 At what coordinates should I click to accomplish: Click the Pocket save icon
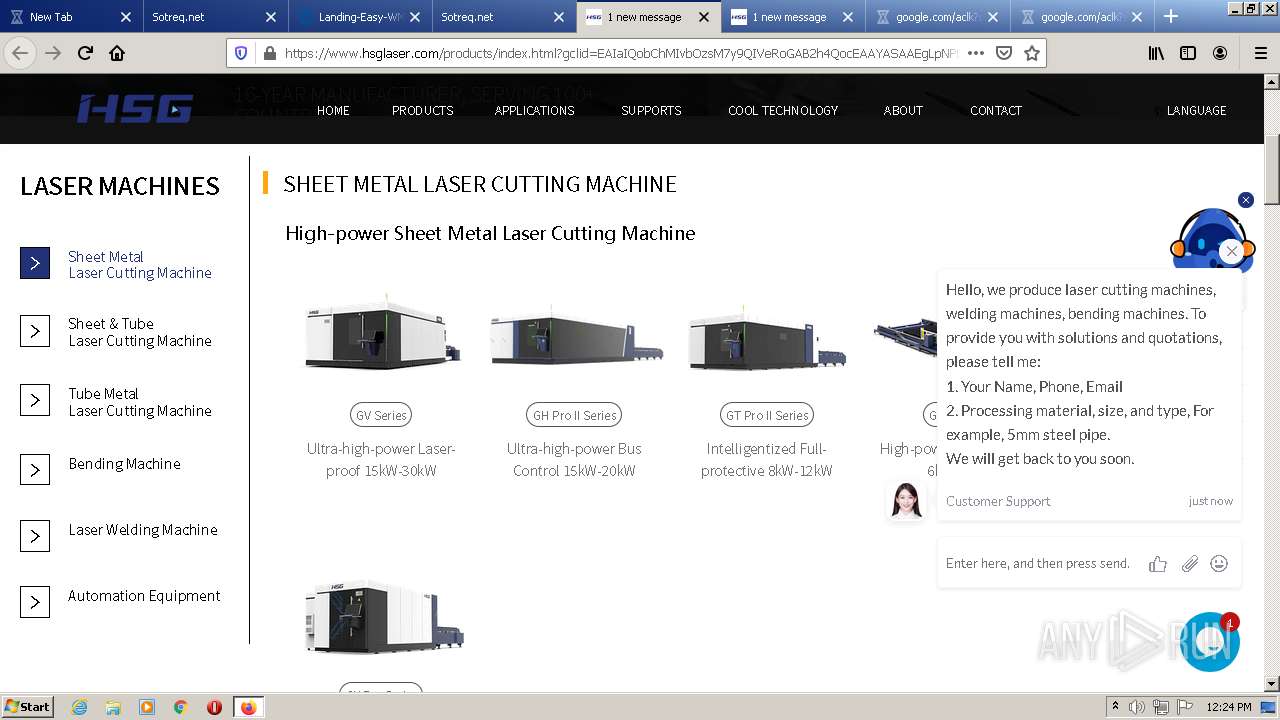1004,53
